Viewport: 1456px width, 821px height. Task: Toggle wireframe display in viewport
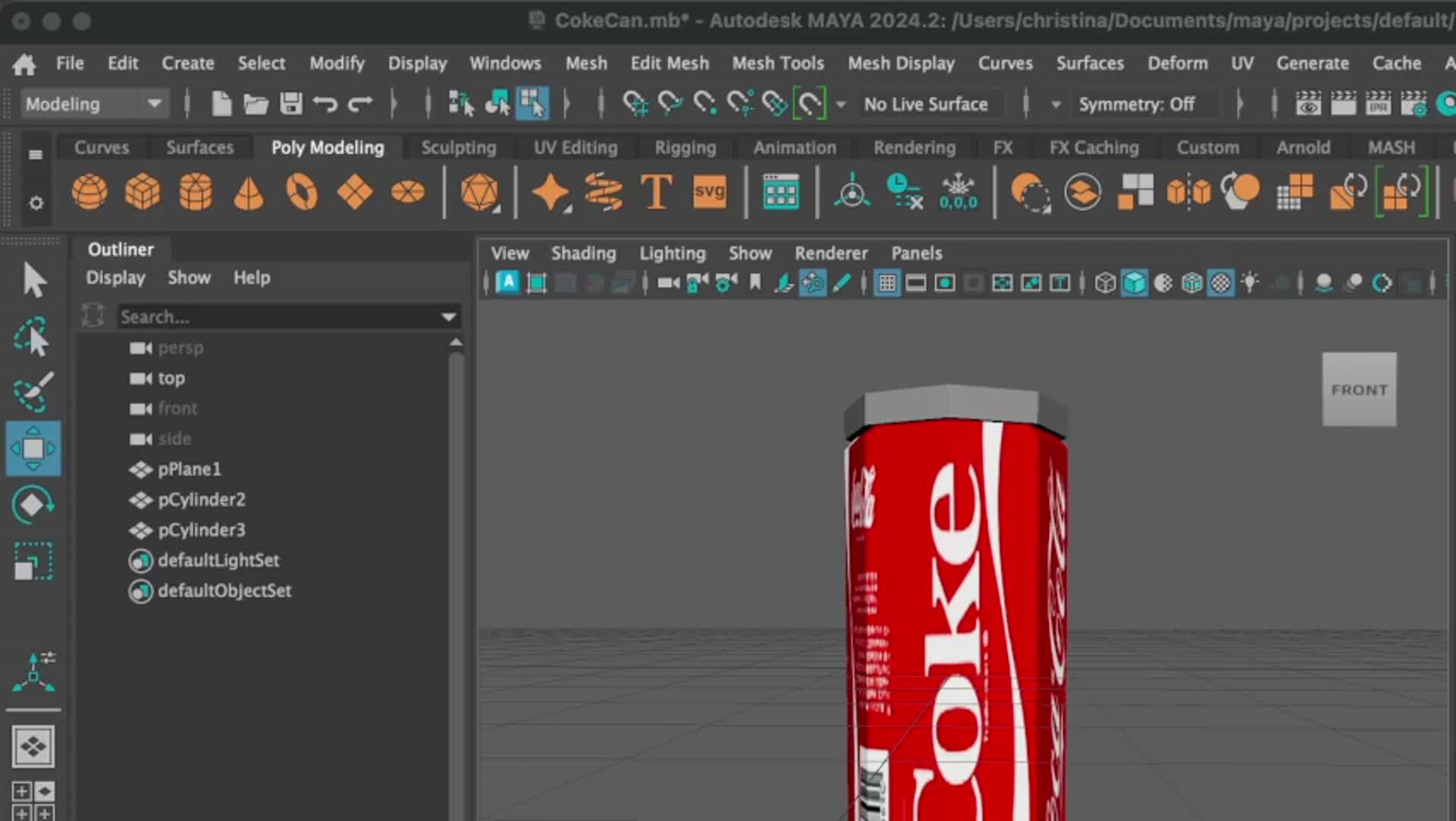click(1104, 282)
